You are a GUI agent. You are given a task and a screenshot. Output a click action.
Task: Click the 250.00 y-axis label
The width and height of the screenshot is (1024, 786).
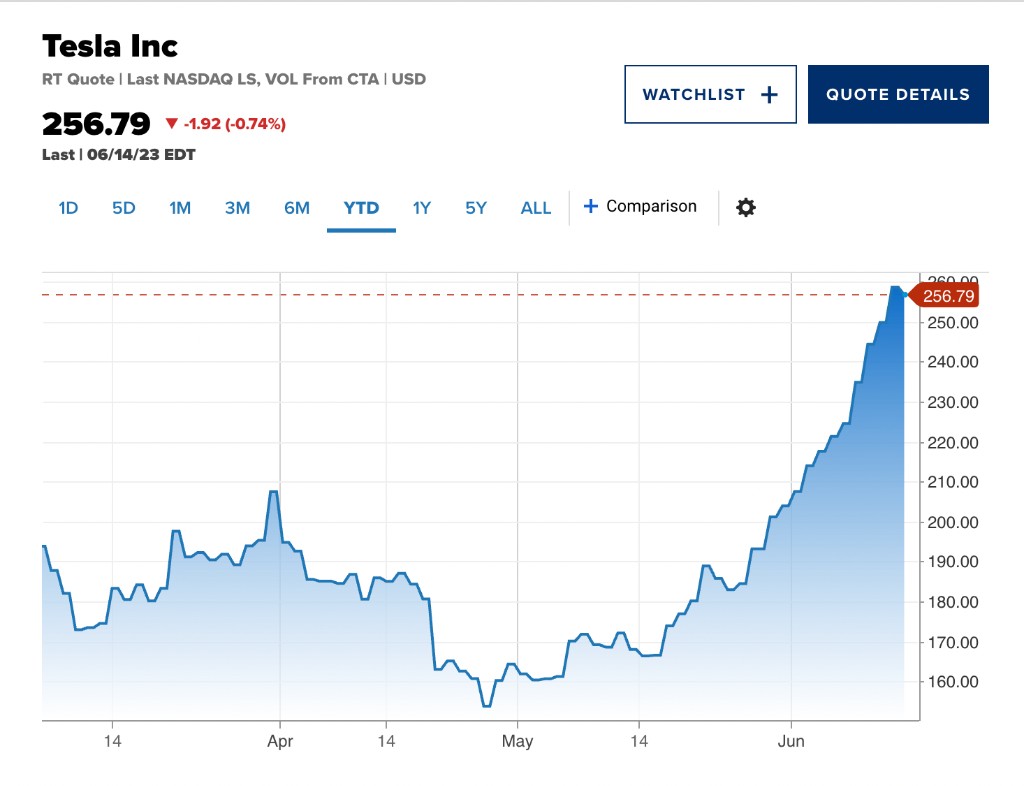click(x=953, y=322)
